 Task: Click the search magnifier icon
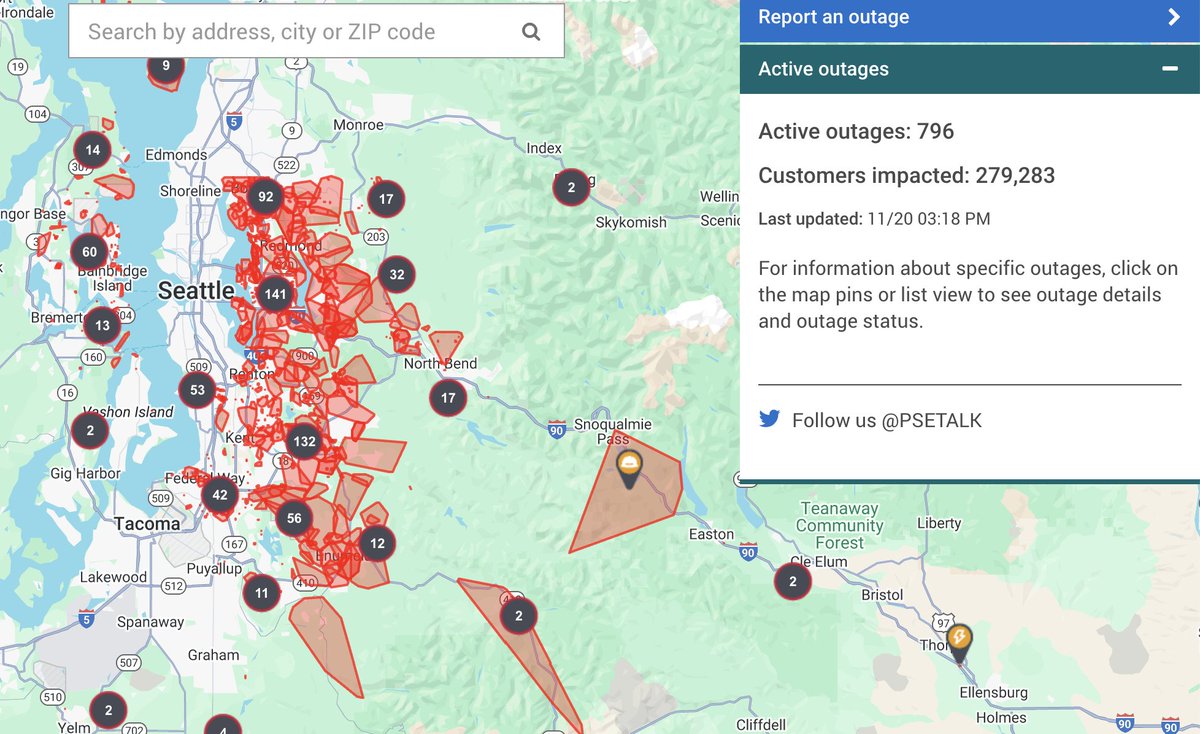click(x=531, y=32)
